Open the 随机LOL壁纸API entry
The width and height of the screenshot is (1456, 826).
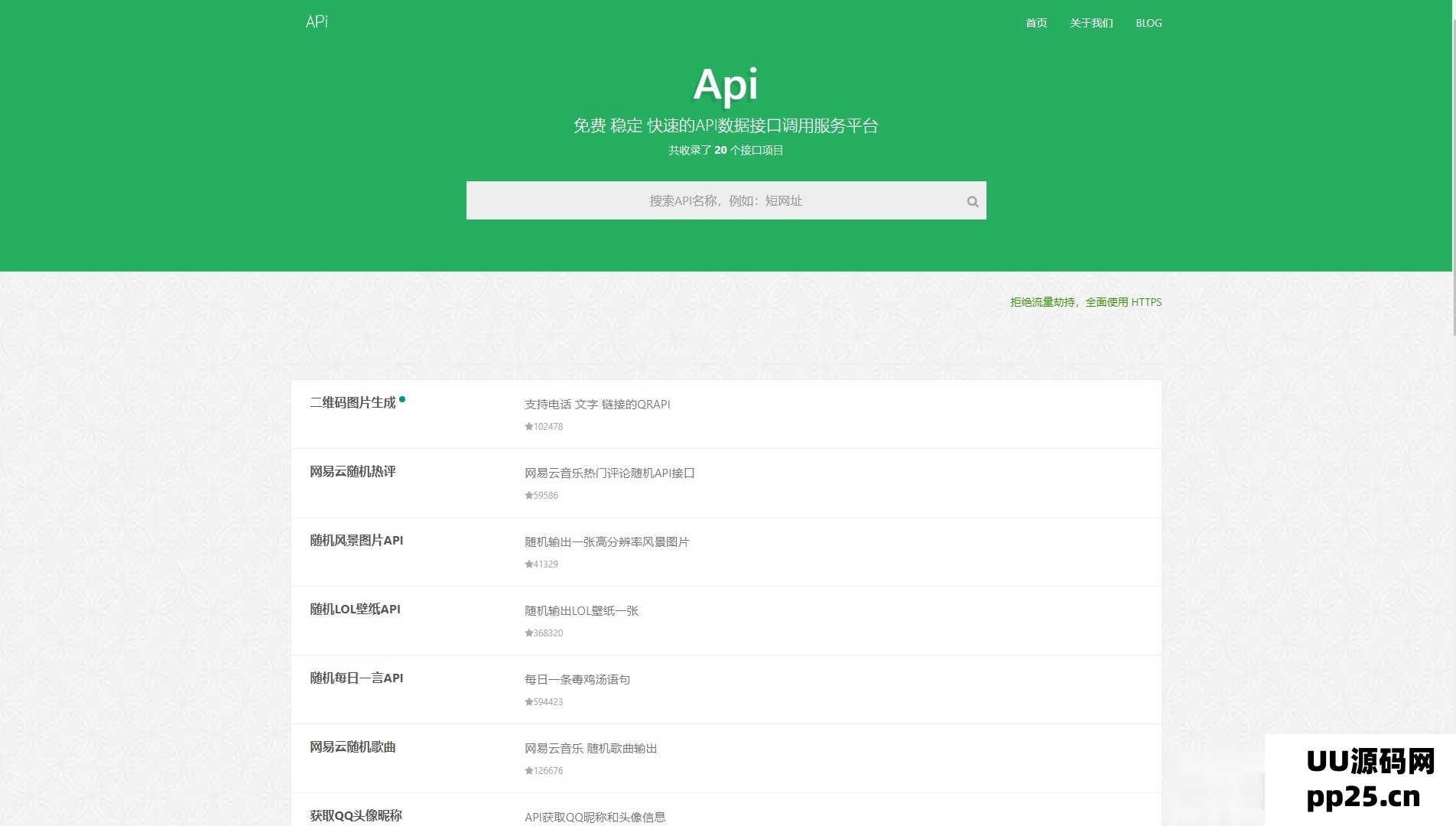pyautogui.click(x=354, y=610)
